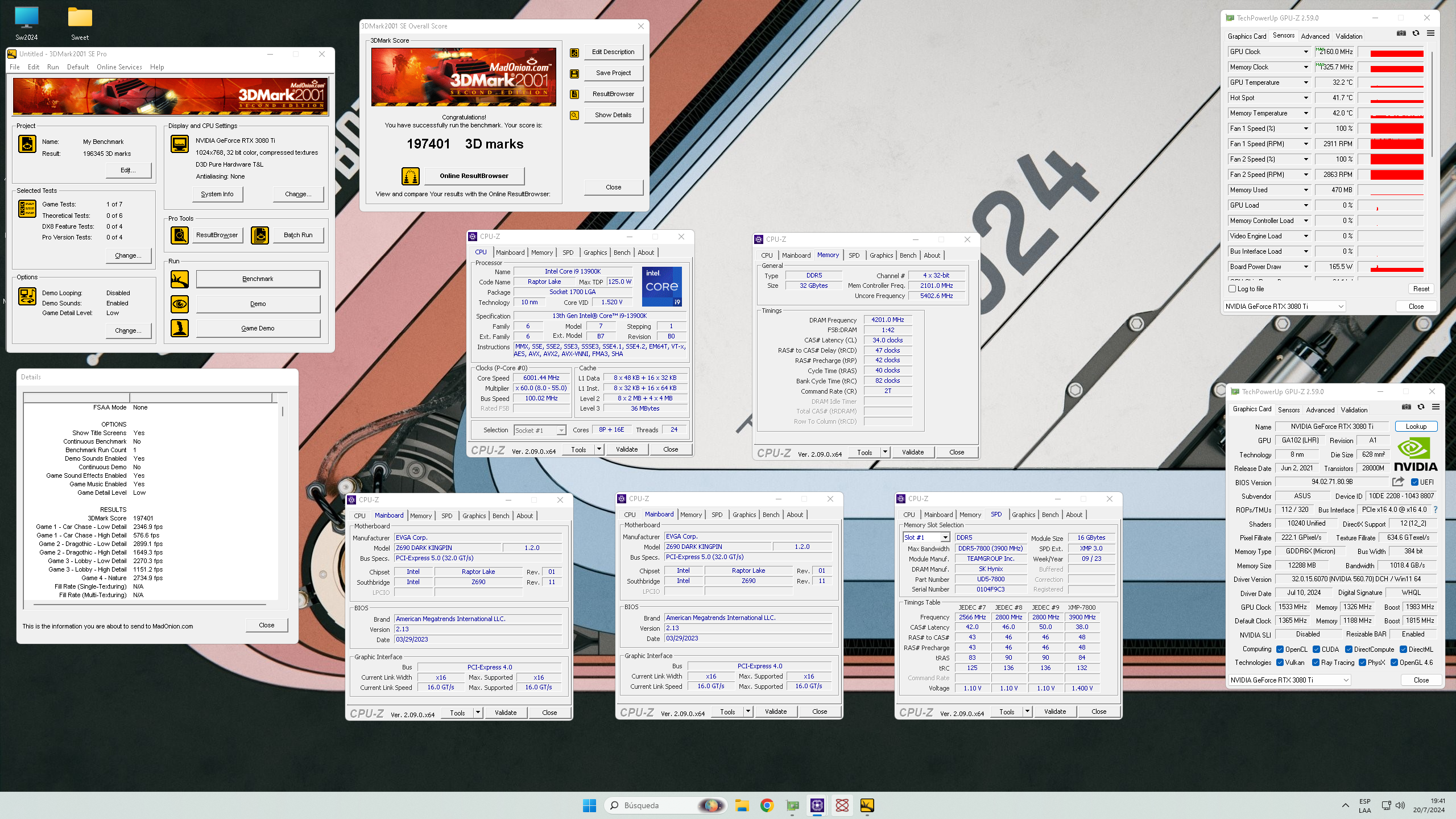Expand the Hot Spot sensor dropdown
The width and height of the screenshot is (1456, 819).
tap(1306, 98)
